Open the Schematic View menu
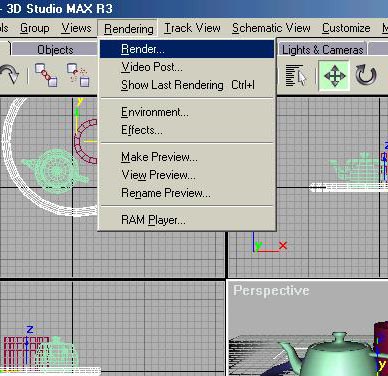Screen dimensions: 388x376 click(271, 28)
